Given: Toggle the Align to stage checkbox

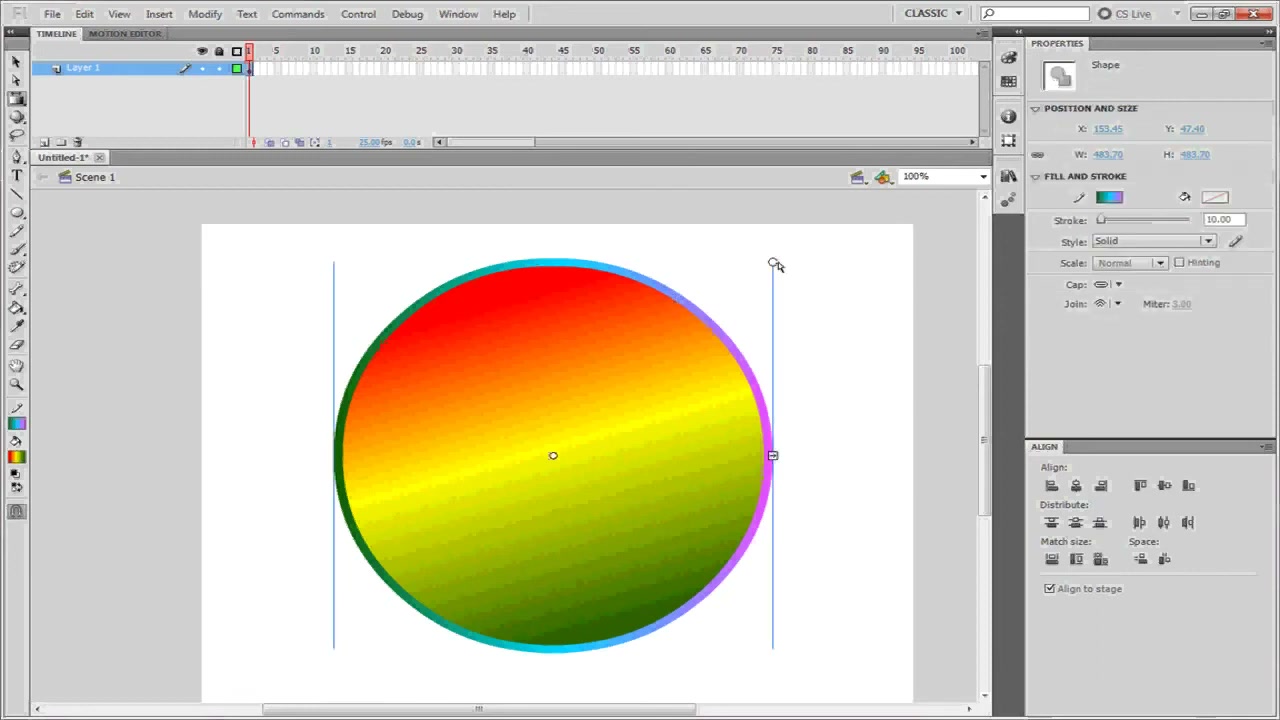Looking at the screenshot, I should click(x=1049, y=589).
